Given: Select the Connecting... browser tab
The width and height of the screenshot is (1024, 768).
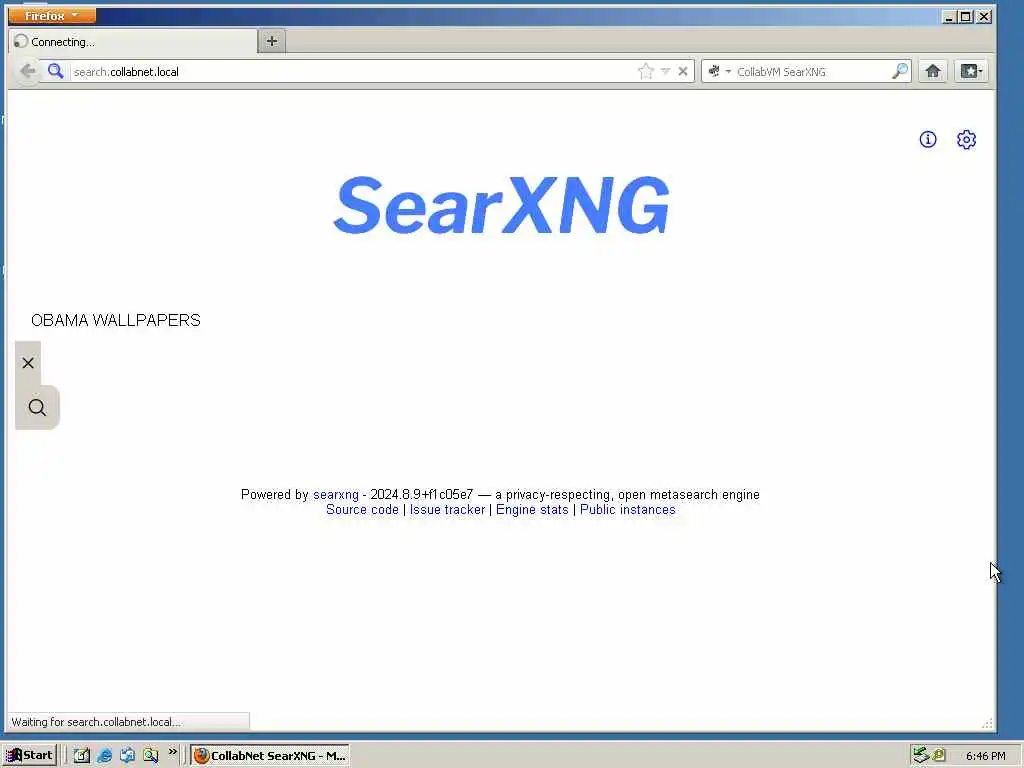Looking at the screenshot, I should coord(134,42).
